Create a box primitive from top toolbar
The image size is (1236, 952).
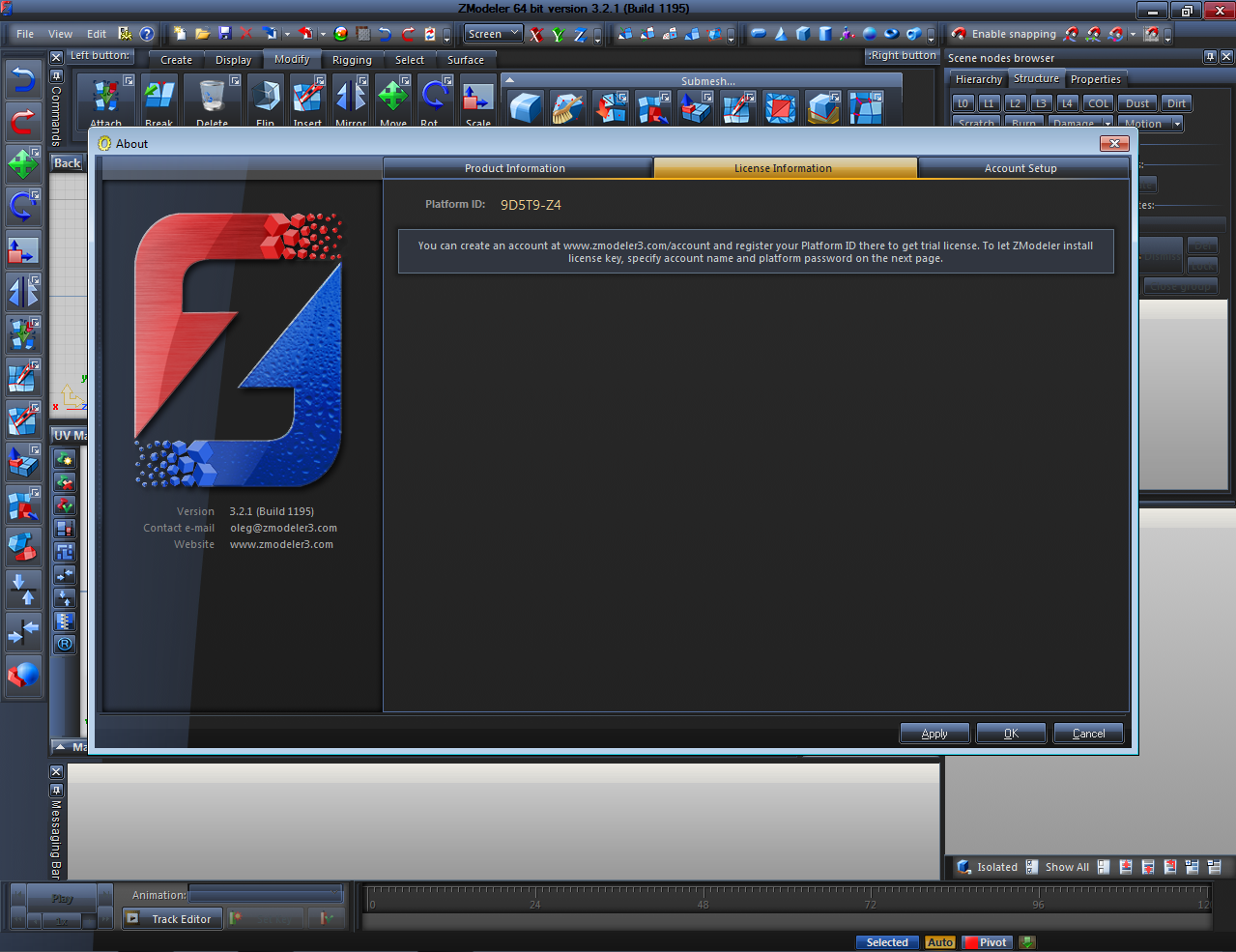[x=803, y=34]
